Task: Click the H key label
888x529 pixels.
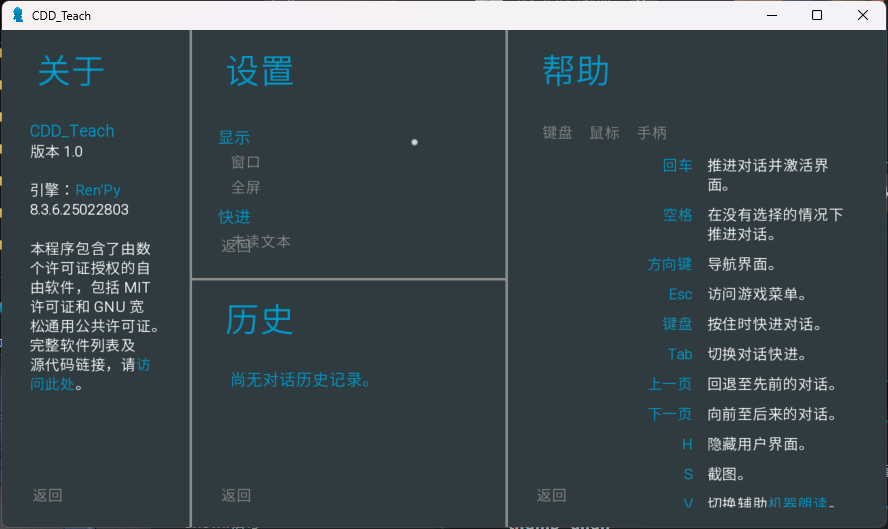Action: point(688,445)
